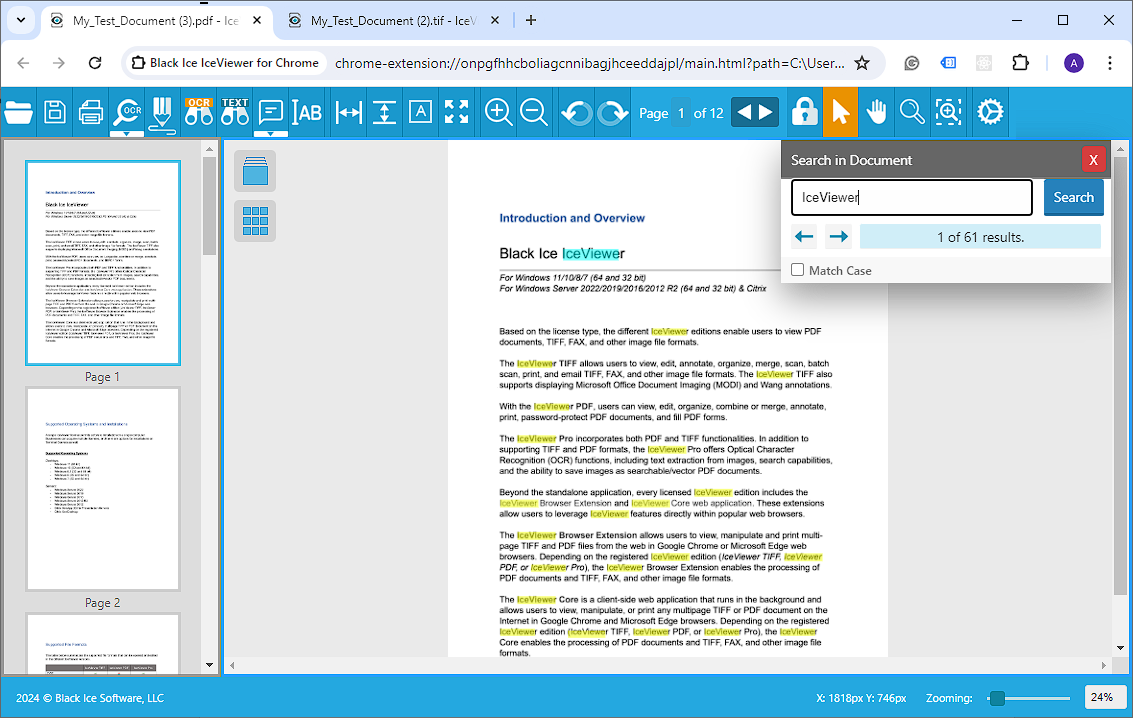Click the highlighted IceViewer in the title
The width and height of the screenshot is (1133, 718).
(593, 254)
